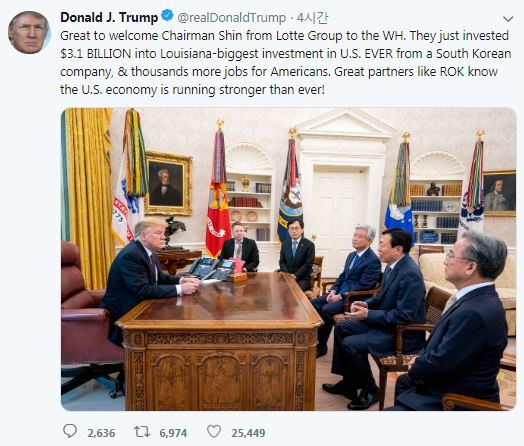Image resolution: width=524 pixels, height=446 pixels.
Task: Click the gold-framed portrait in the photo
Action: (x=168, y=183)
